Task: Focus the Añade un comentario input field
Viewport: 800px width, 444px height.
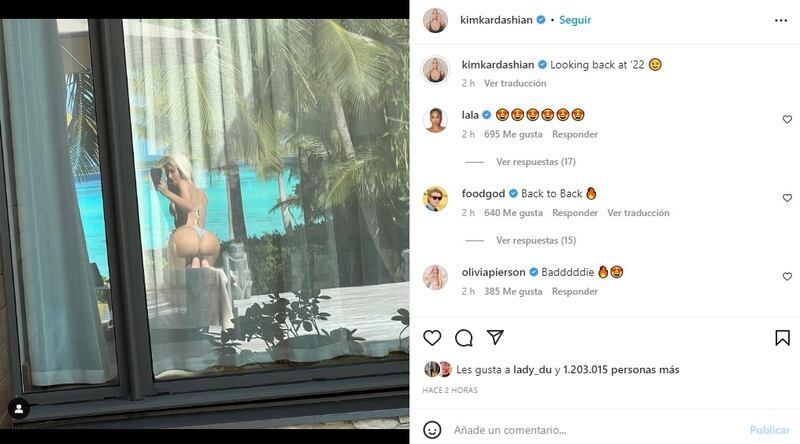Action: point(597,430)
